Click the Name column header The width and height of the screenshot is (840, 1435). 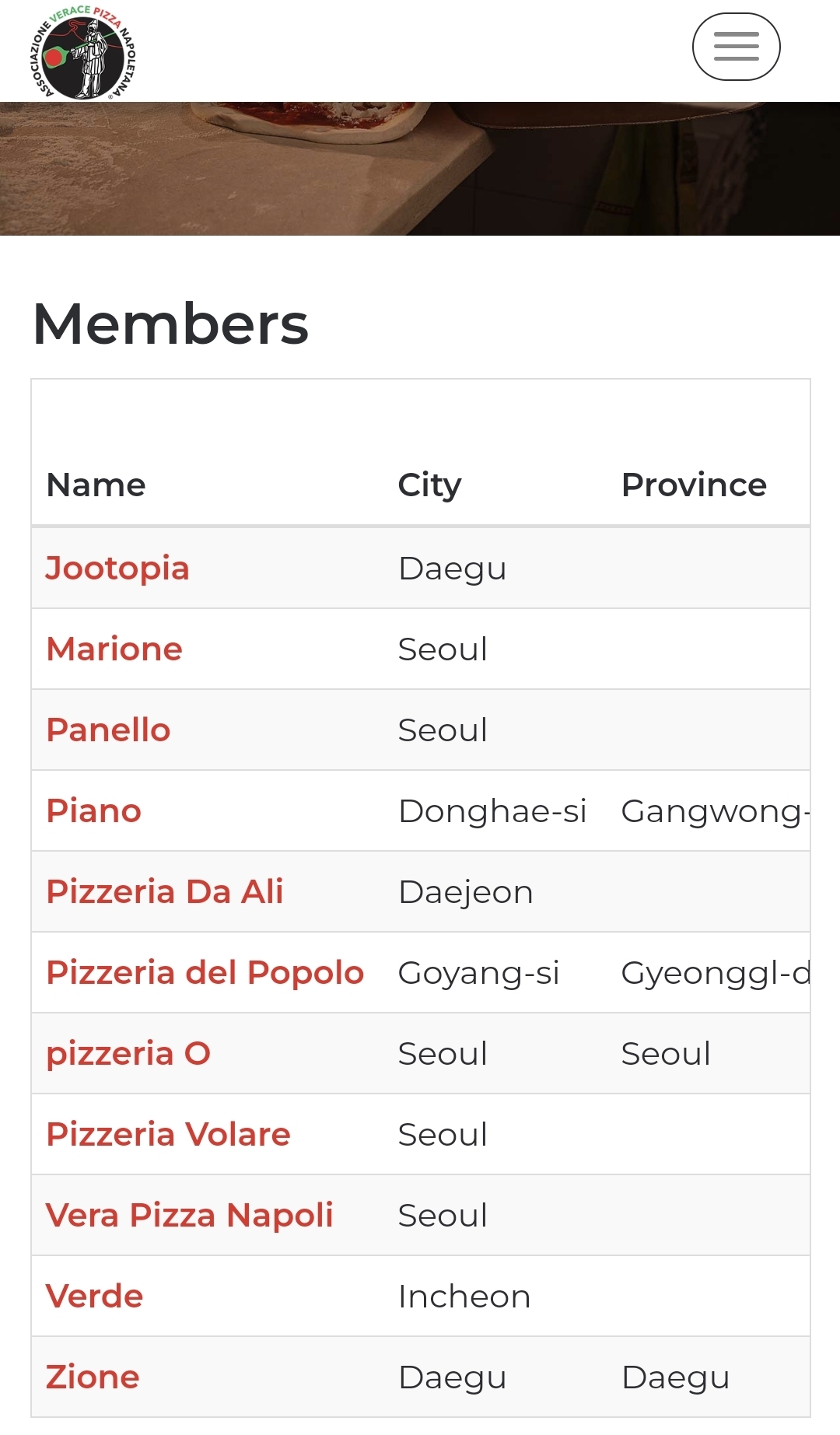click(96, 485)
